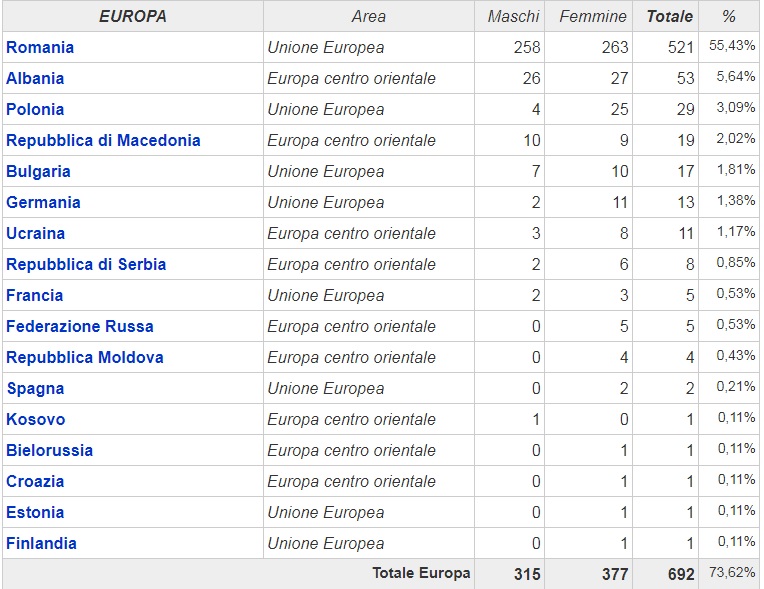The width and height of the screenshot is (764, 589).
Task: Click the Germania link
Action: 43,202
